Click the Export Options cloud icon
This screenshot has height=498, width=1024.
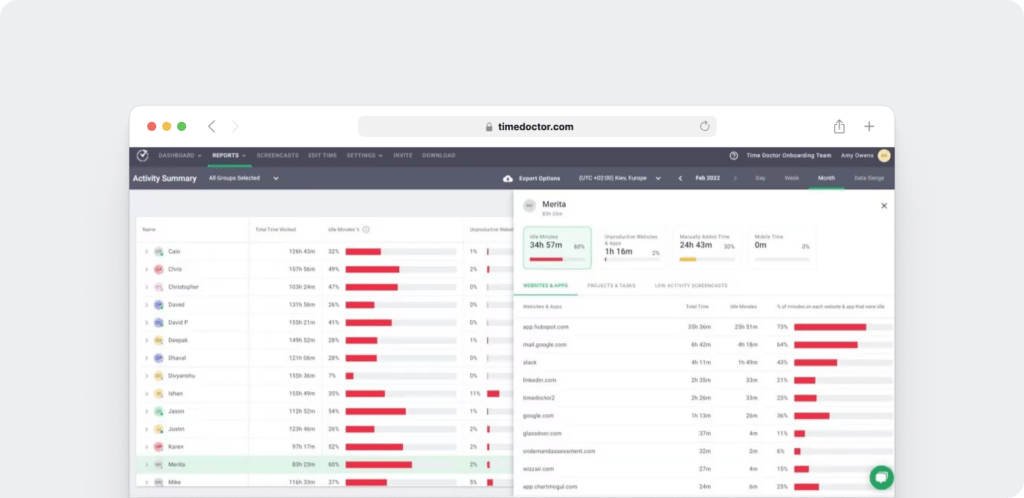click(507, 178)
